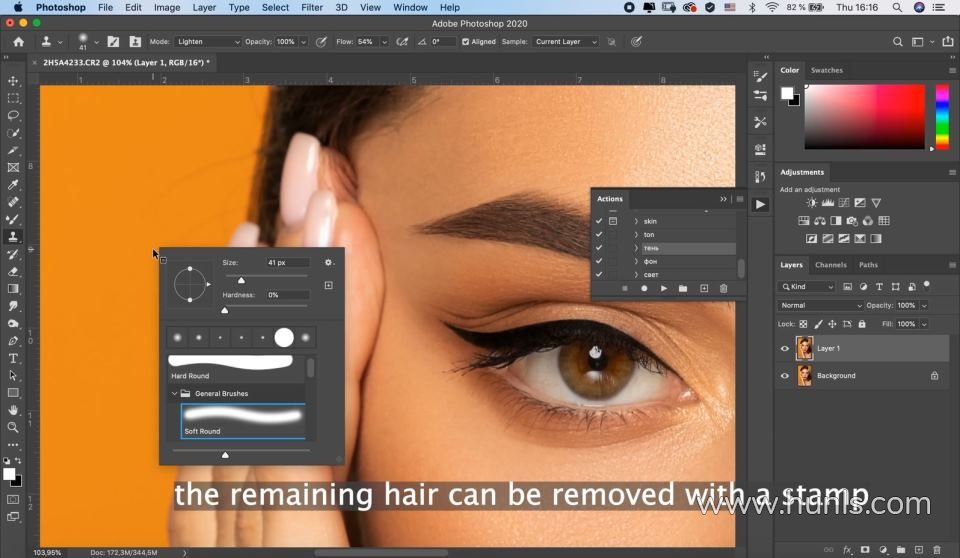Play the selected action in Actions panel

[x=663, y=288]
